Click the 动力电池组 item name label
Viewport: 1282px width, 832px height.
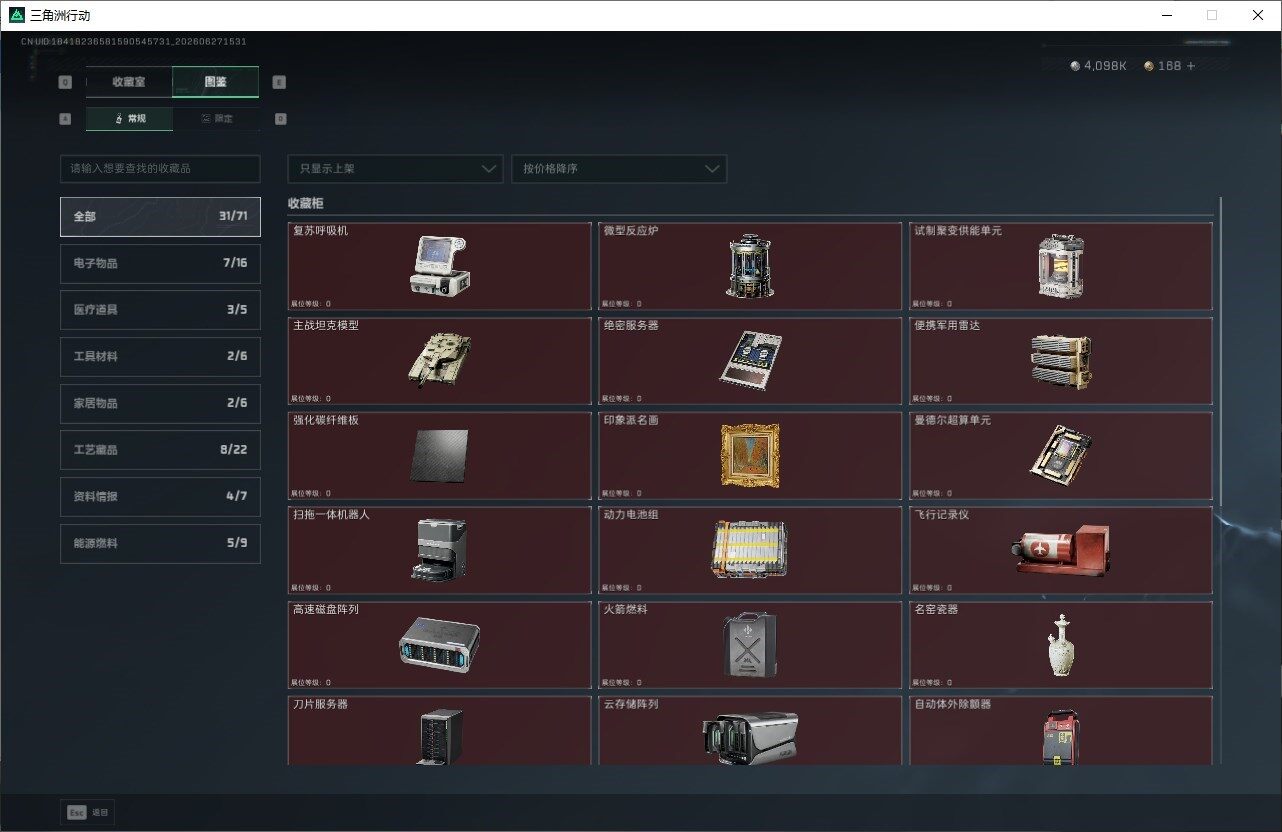click(631, 515)
